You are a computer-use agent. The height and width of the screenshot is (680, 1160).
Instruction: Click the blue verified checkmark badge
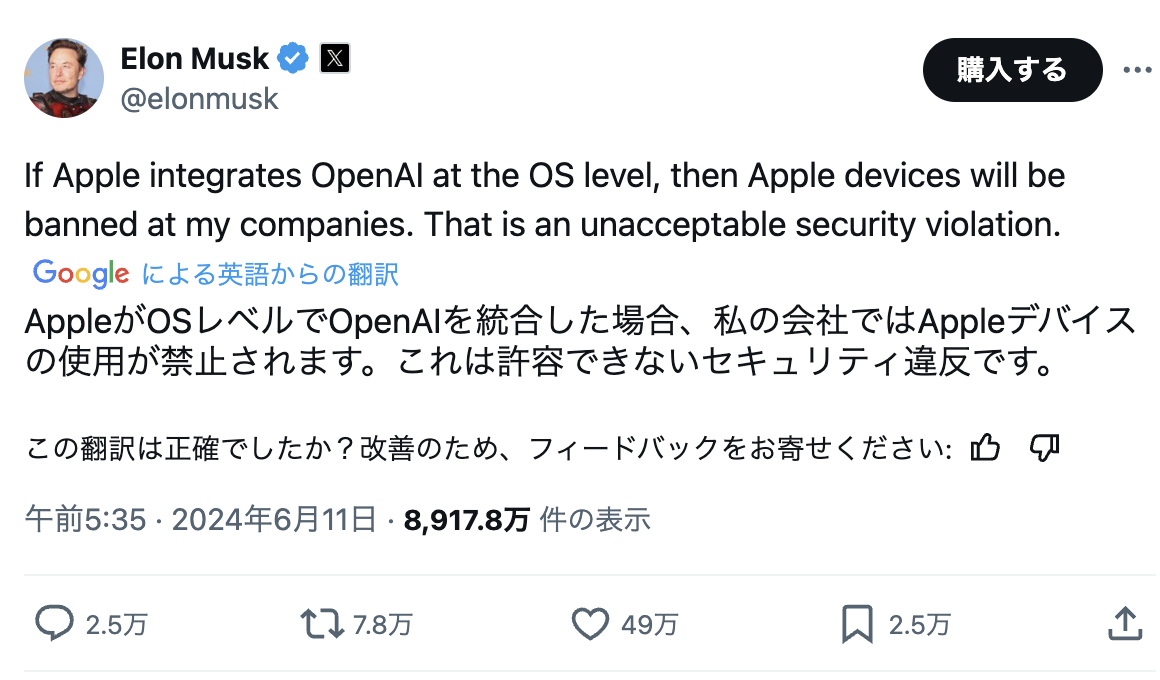(293, 58)
